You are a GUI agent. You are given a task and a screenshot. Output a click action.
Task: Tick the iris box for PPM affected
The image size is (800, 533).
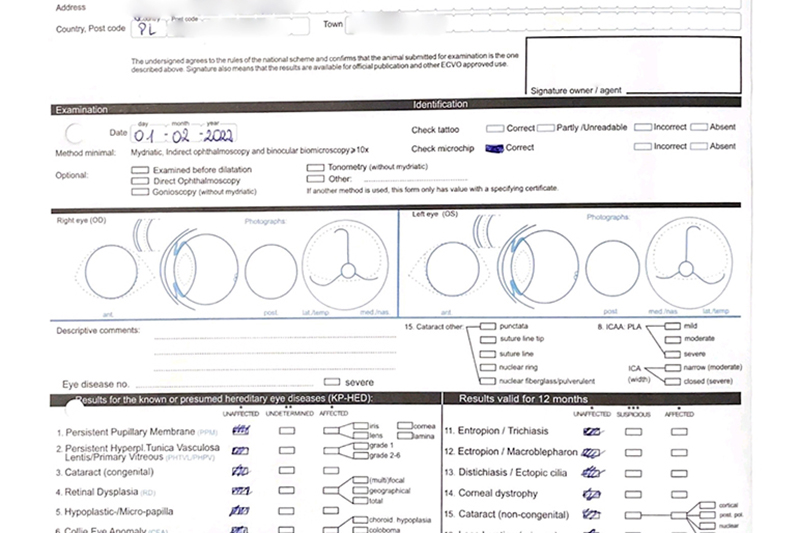click(361, 426)
